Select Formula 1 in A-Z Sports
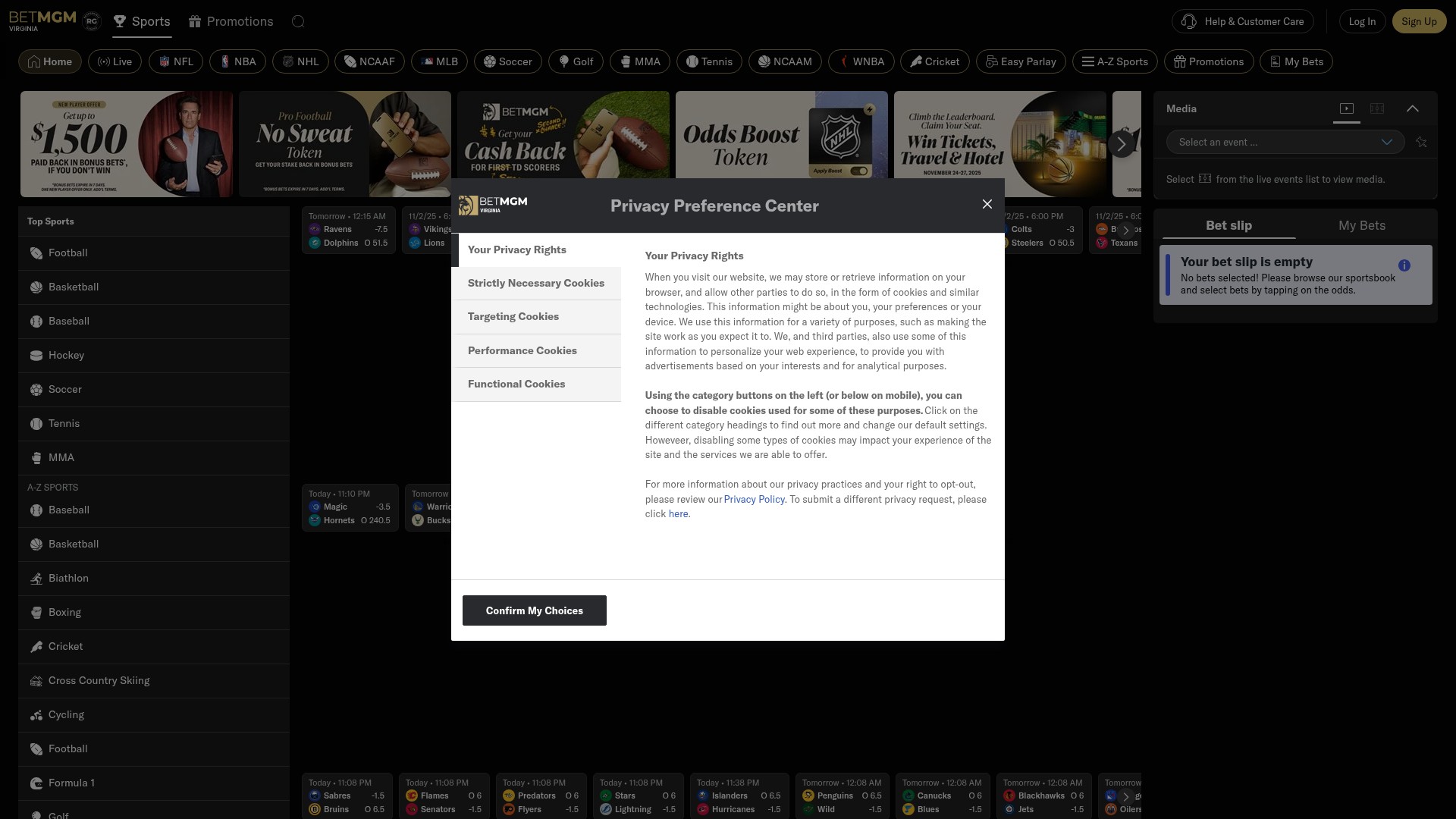Viewport: 1456px width, 819px height. (154, 783)
